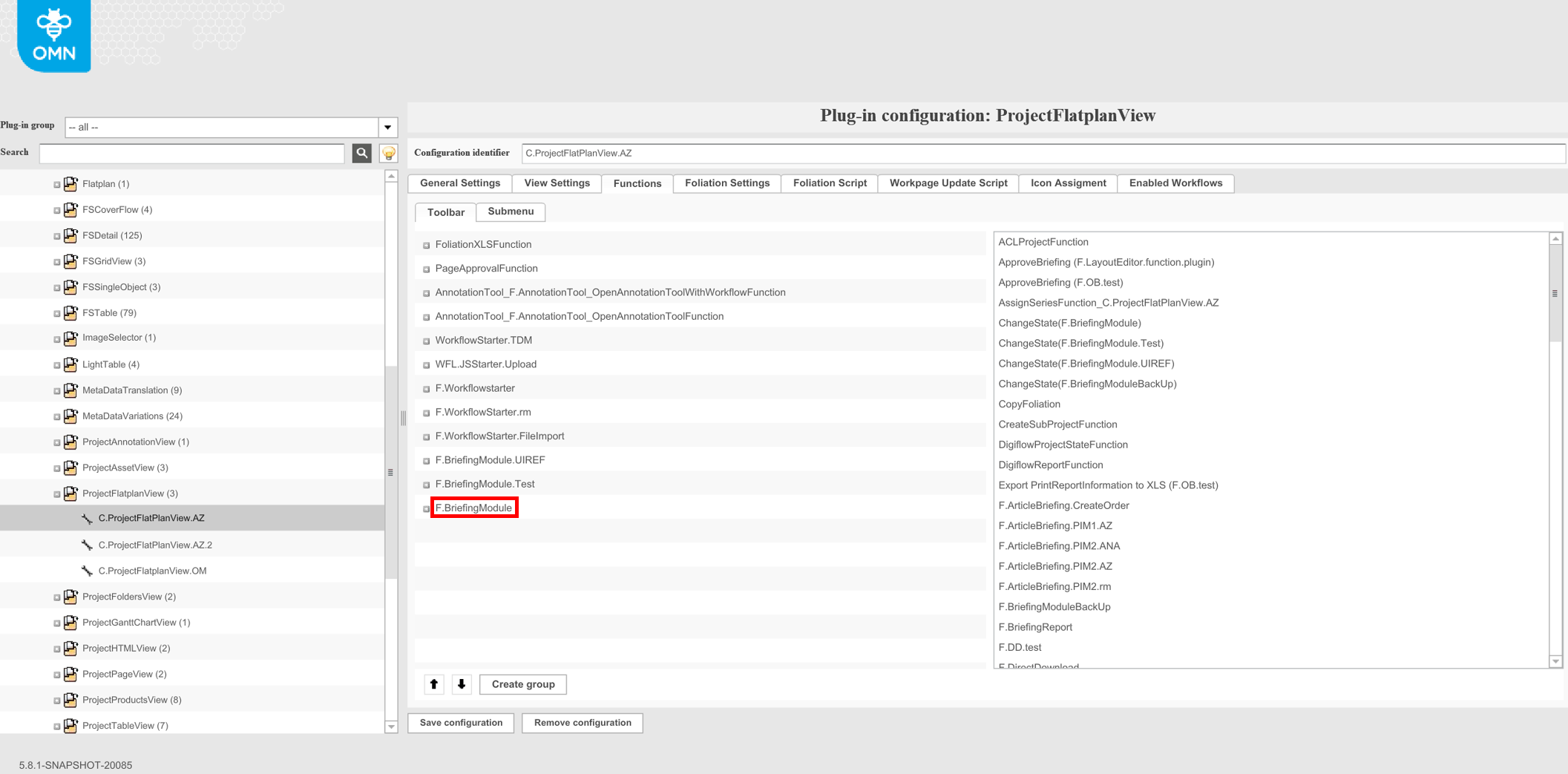Click the FSGridView plug-in icon
Screen dimensions: 1568x774
click(x=70, y=261)
